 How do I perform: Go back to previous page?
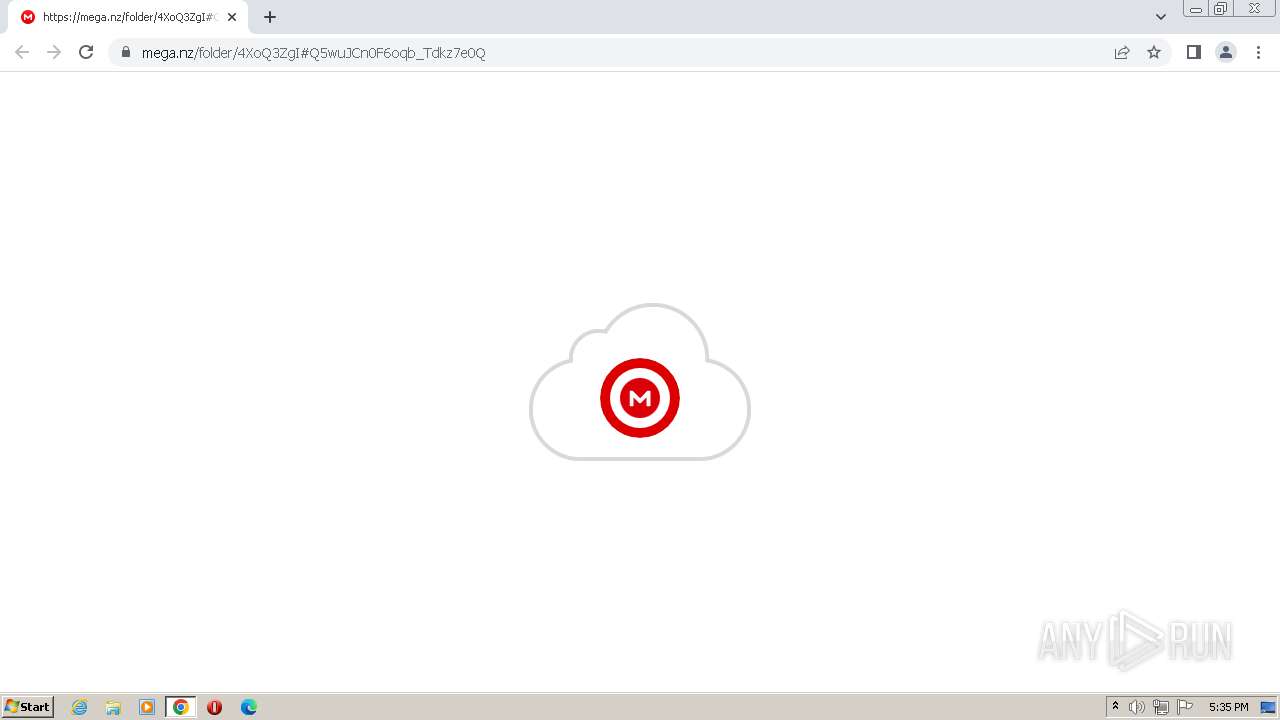pos(22,52)
